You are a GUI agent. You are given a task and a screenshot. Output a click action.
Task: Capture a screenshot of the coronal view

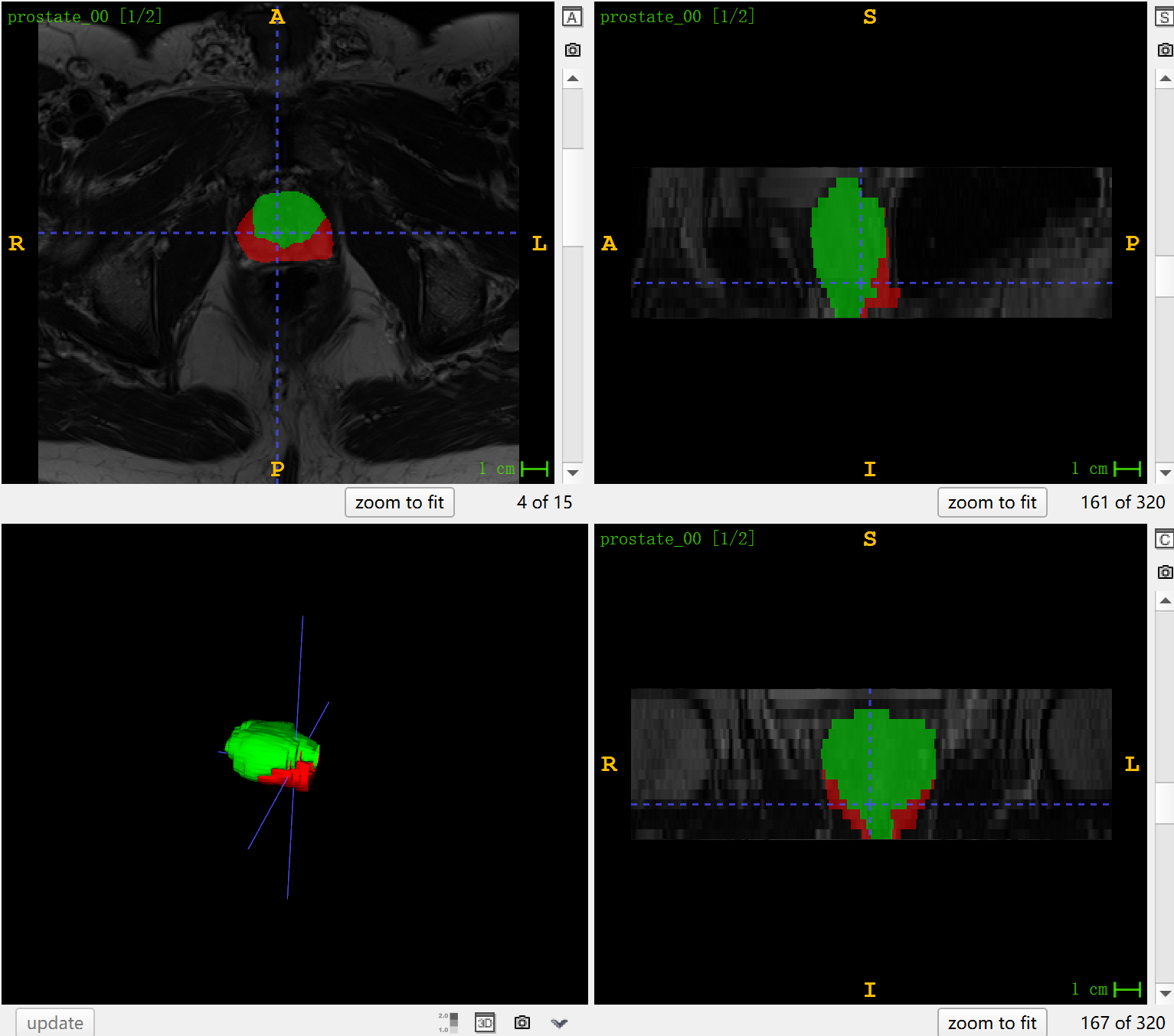click(1165, 572)
